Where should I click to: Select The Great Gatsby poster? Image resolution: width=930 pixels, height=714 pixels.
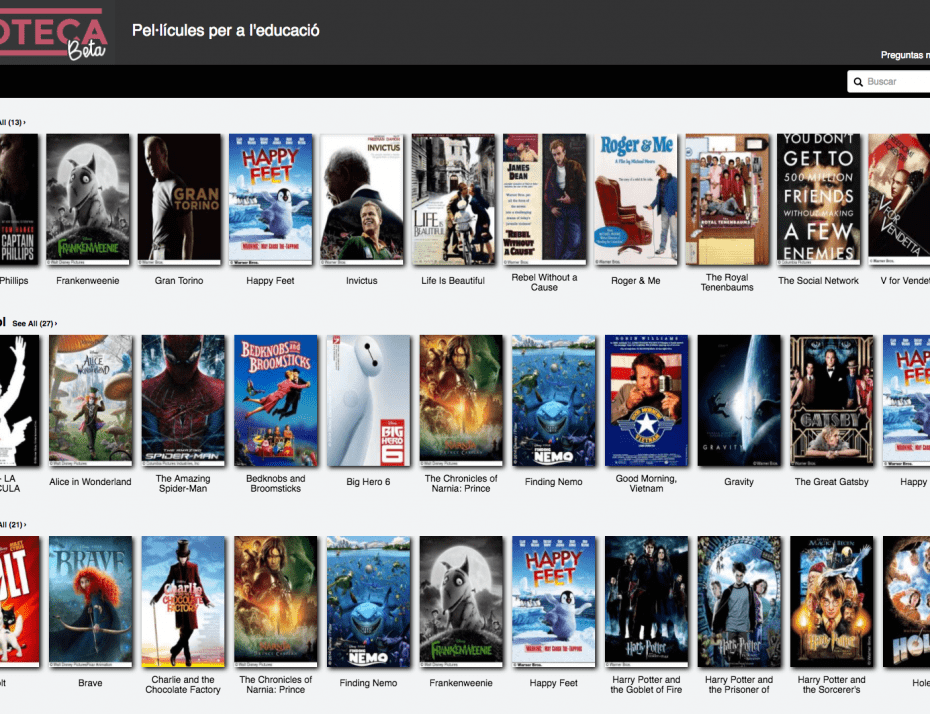832,400
